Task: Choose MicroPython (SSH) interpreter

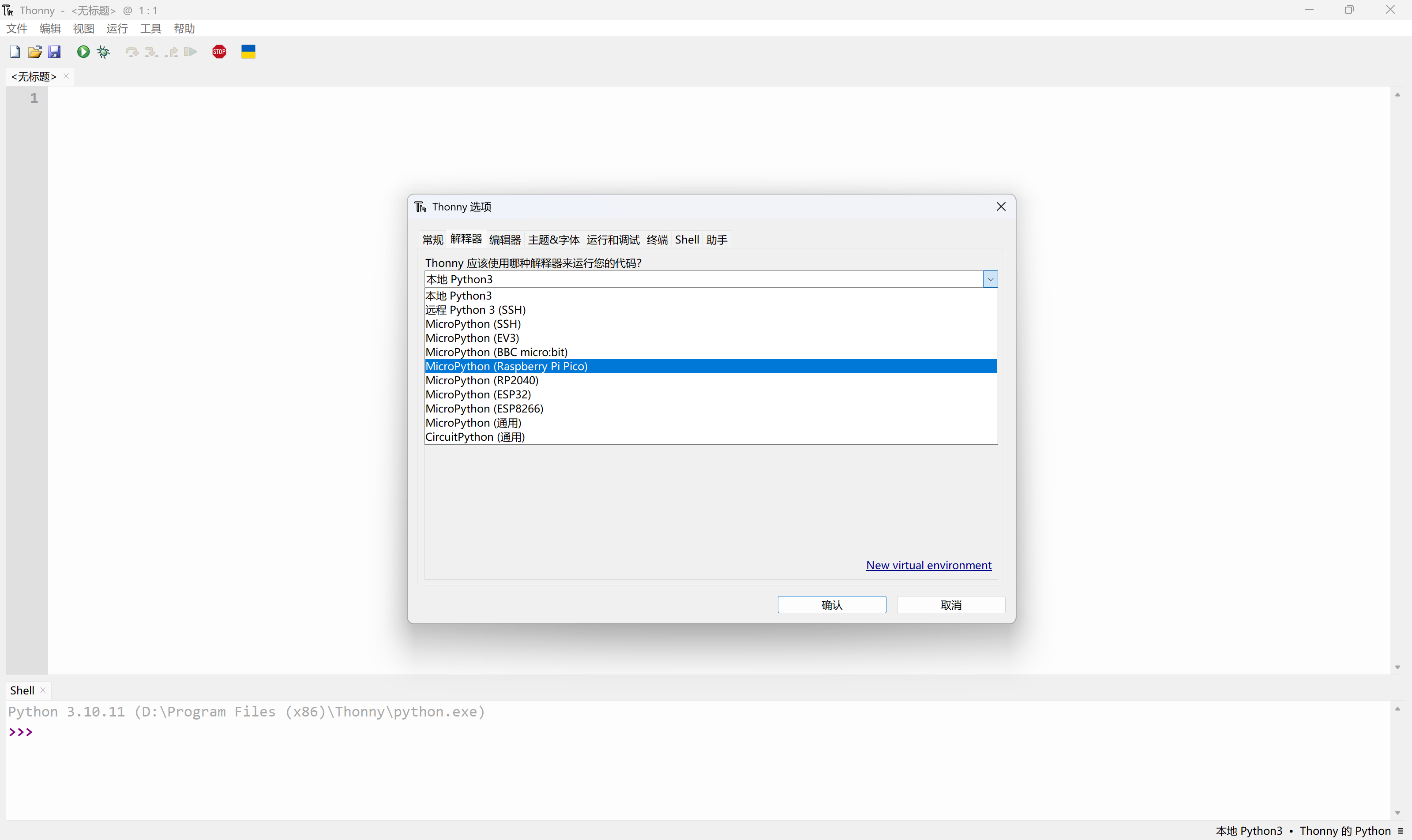Action: tap(710, 324)
